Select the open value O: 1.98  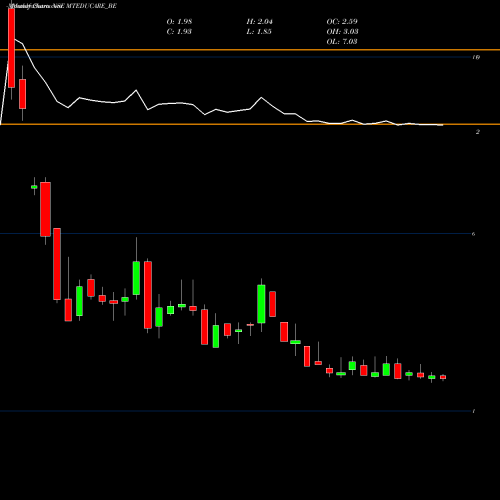179,22
